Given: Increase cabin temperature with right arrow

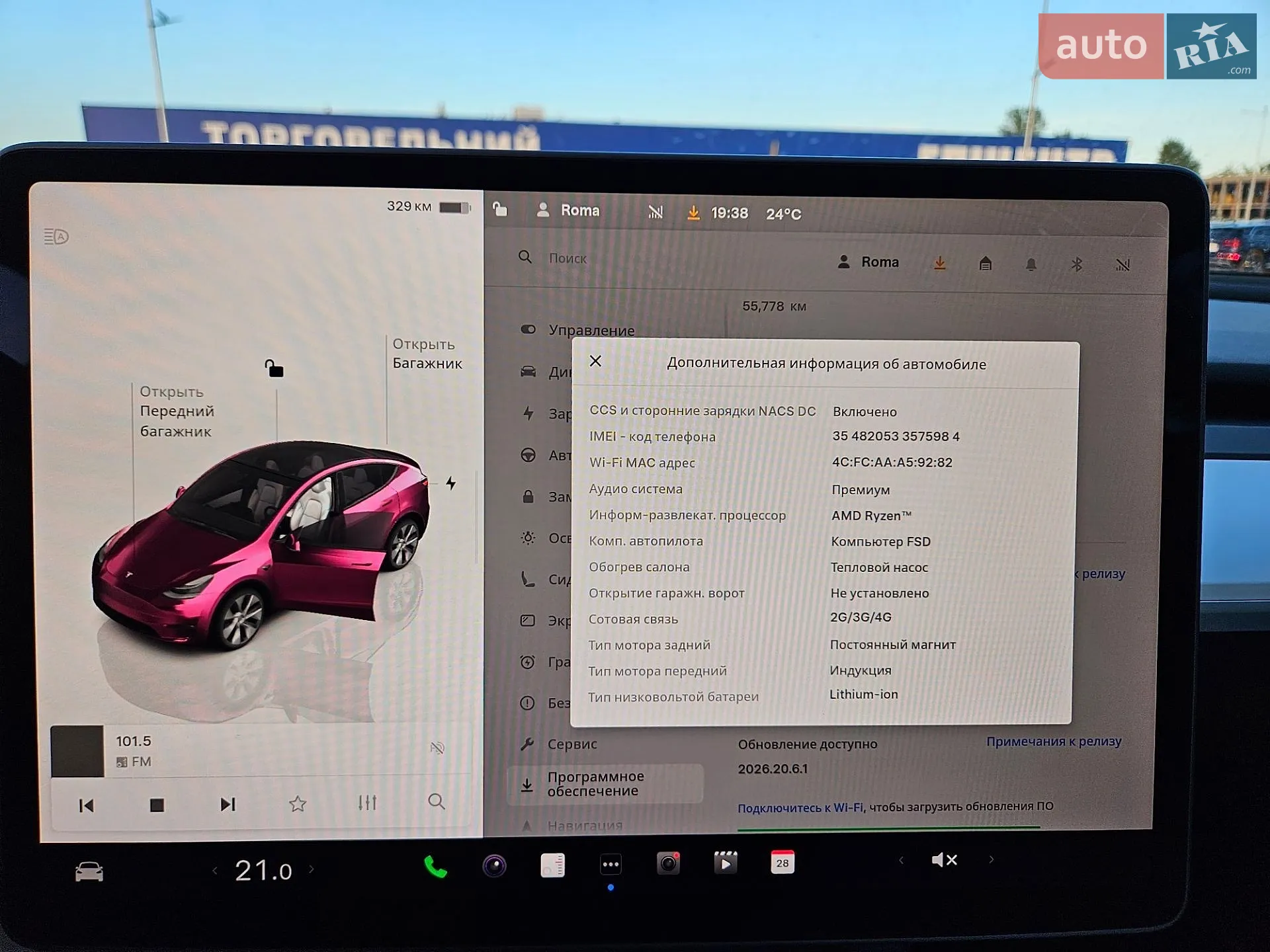Looking at the screenshot, I should click(x=312, y=869).
